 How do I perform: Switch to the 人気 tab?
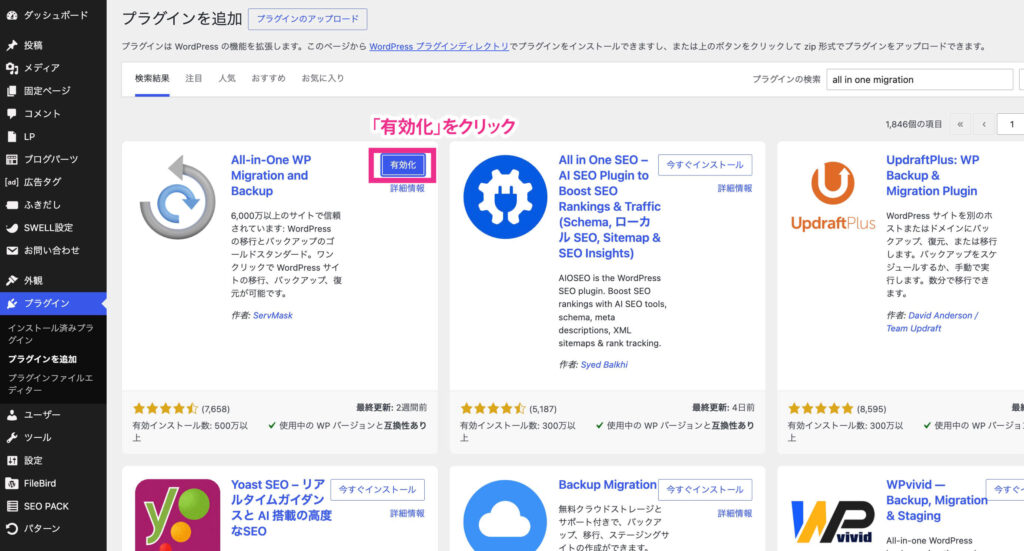(x=227, y=79)
